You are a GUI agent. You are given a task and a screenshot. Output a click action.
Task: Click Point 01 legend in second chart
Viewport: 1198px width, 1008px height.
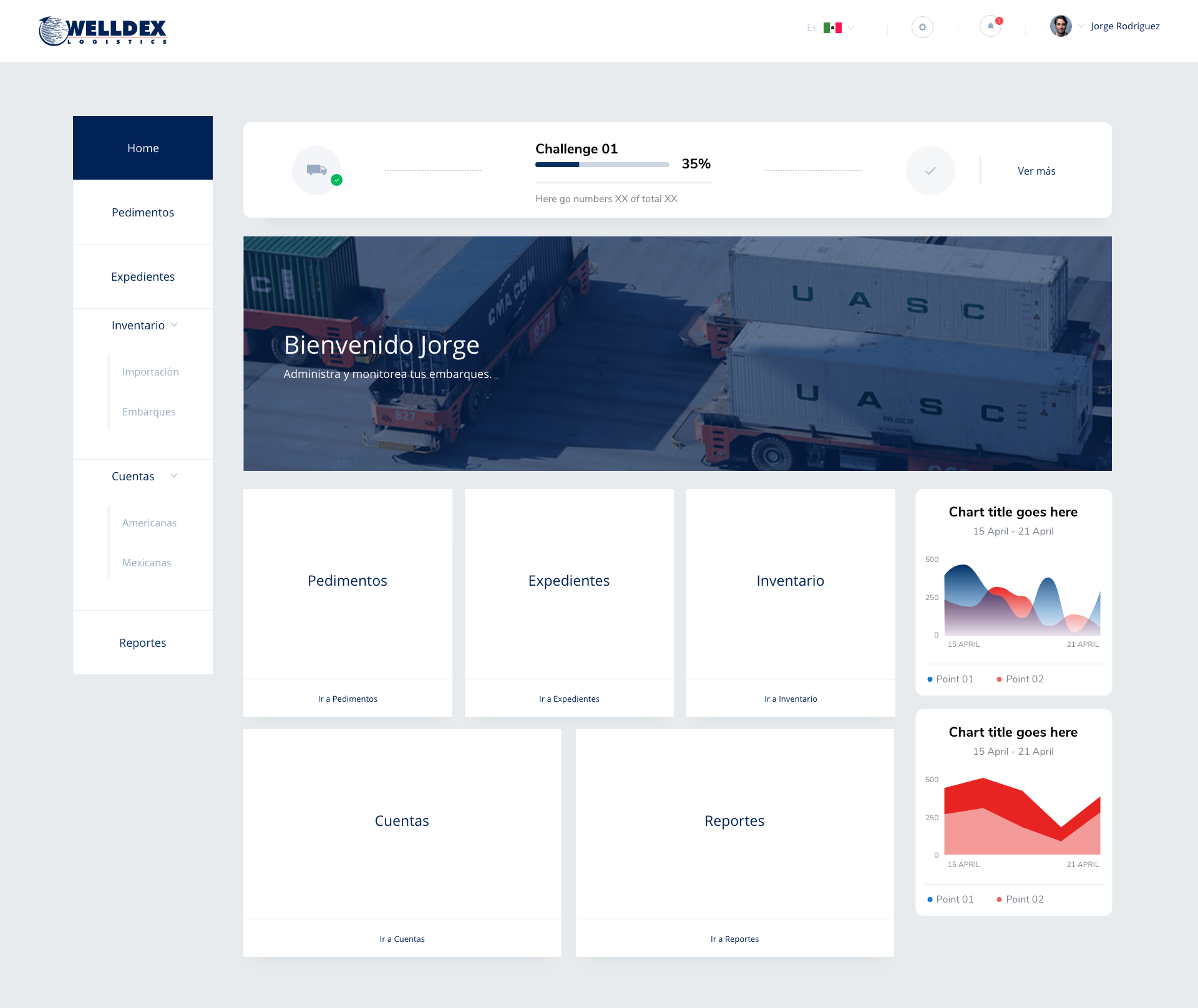[950, 899]
